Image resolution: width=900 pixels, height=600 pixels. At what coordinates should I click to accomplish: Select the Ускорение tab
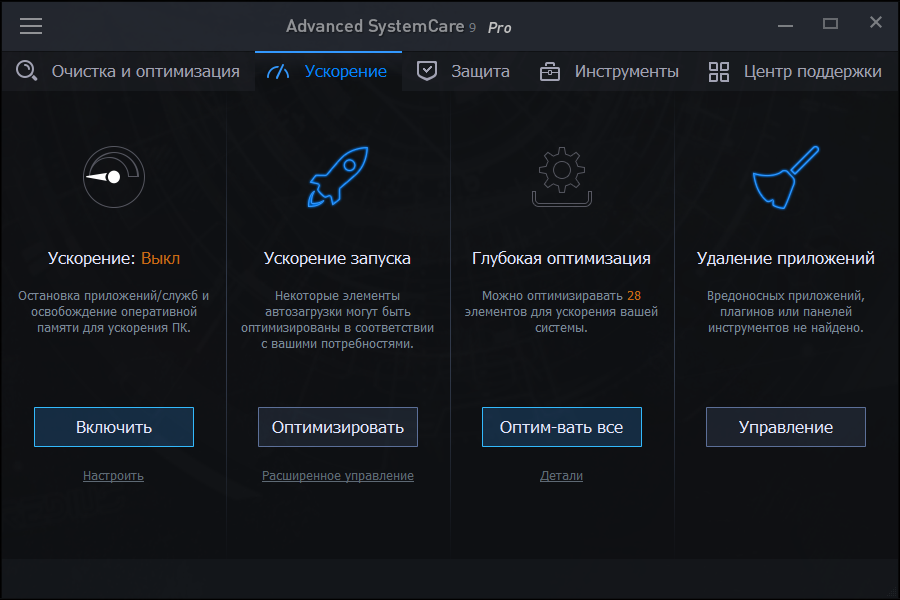click(x=328, y=71)
